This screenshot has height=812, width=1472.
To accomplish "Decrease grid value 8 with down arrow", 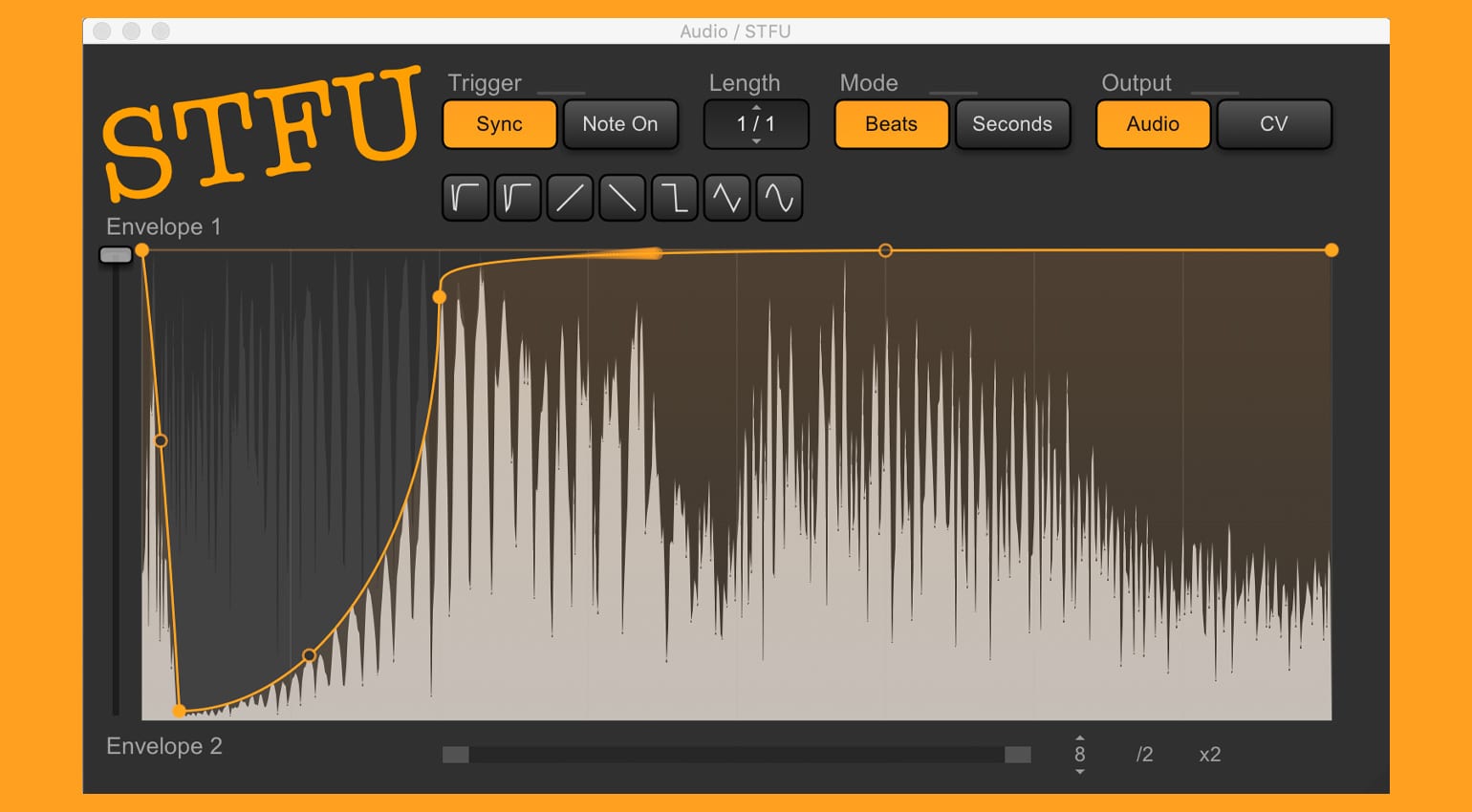I will 1080,771.
